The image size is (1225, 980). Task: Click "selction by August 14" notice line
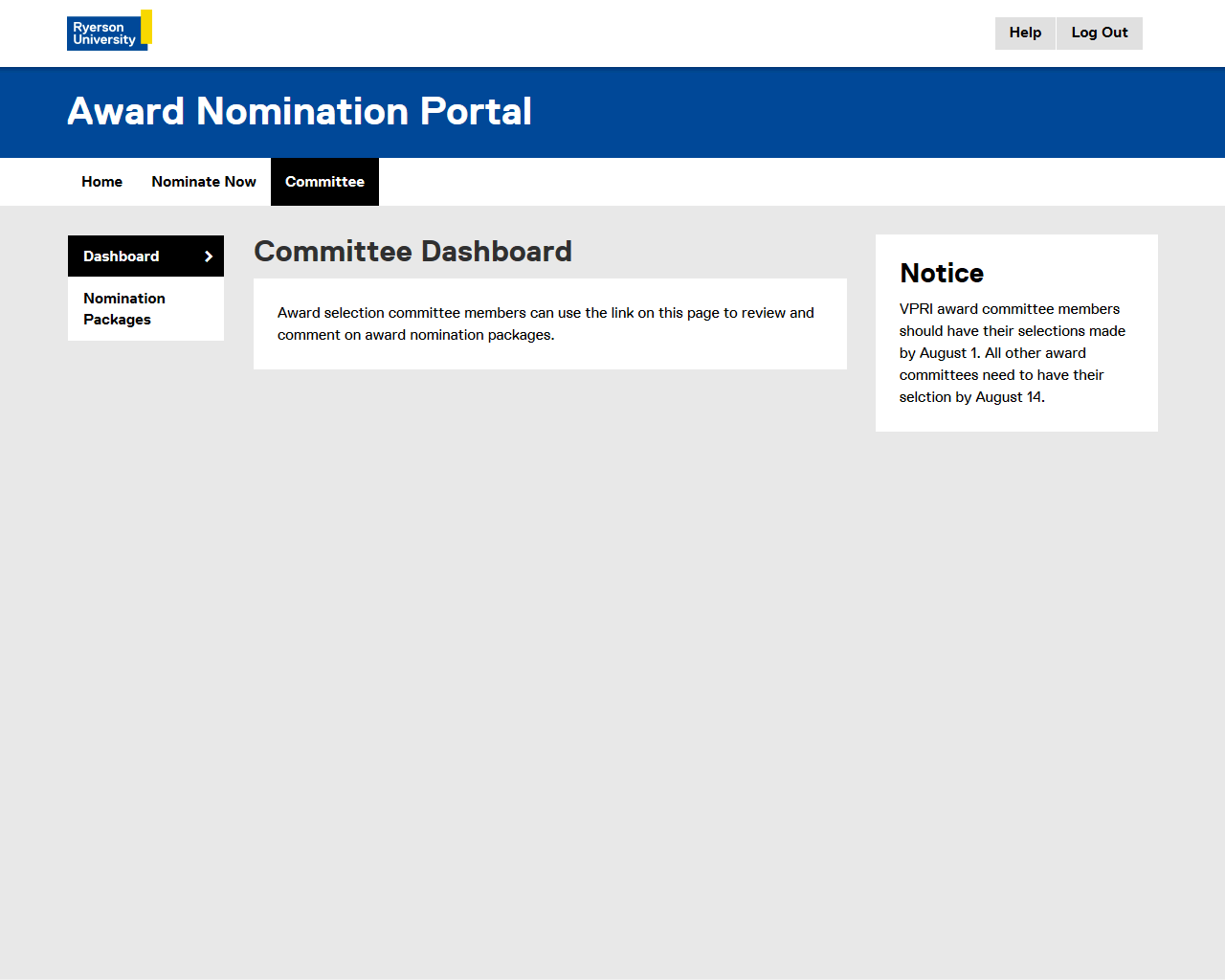click(971, 397)
